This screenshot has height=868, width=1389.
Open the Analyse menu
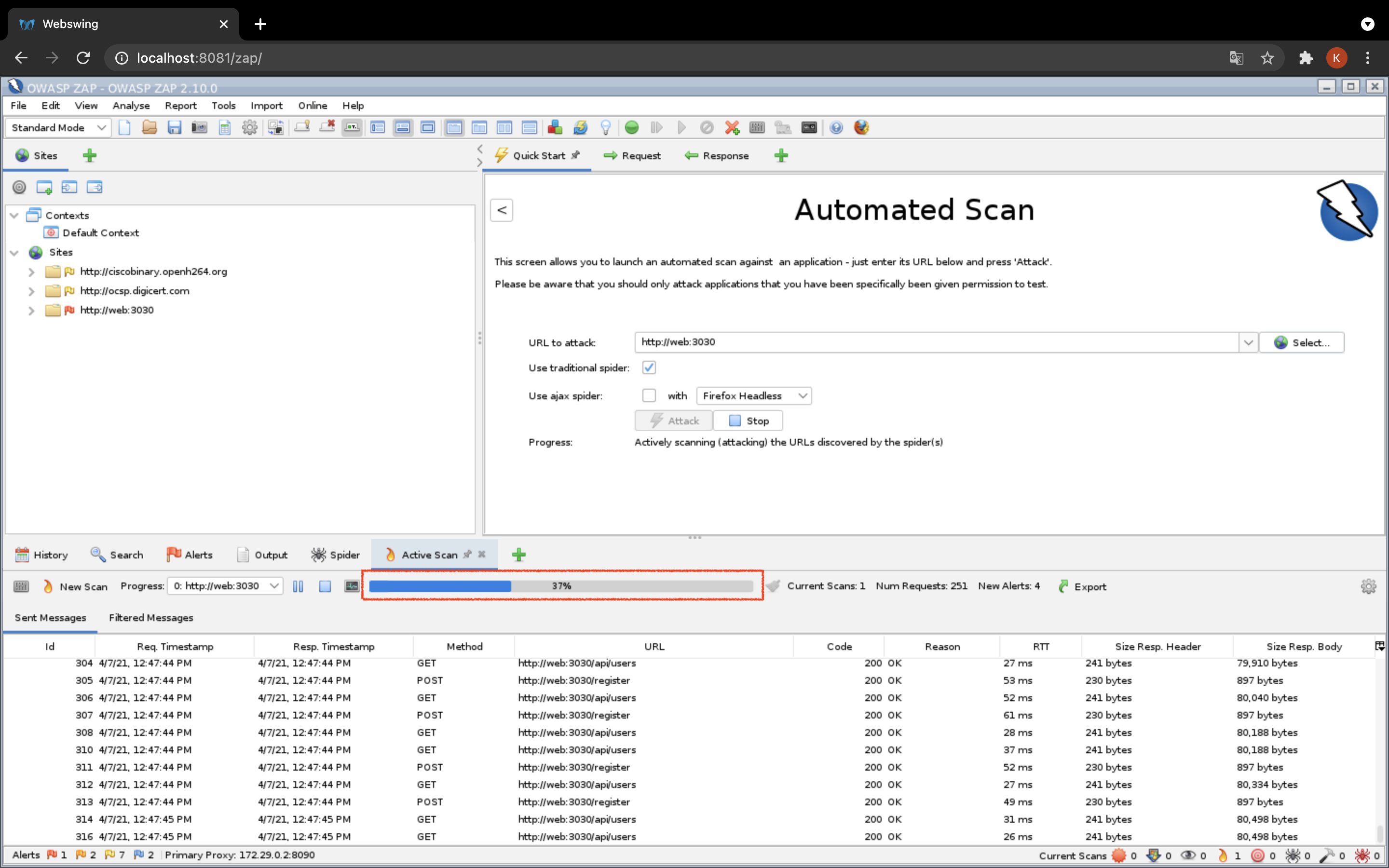(131, 106)
